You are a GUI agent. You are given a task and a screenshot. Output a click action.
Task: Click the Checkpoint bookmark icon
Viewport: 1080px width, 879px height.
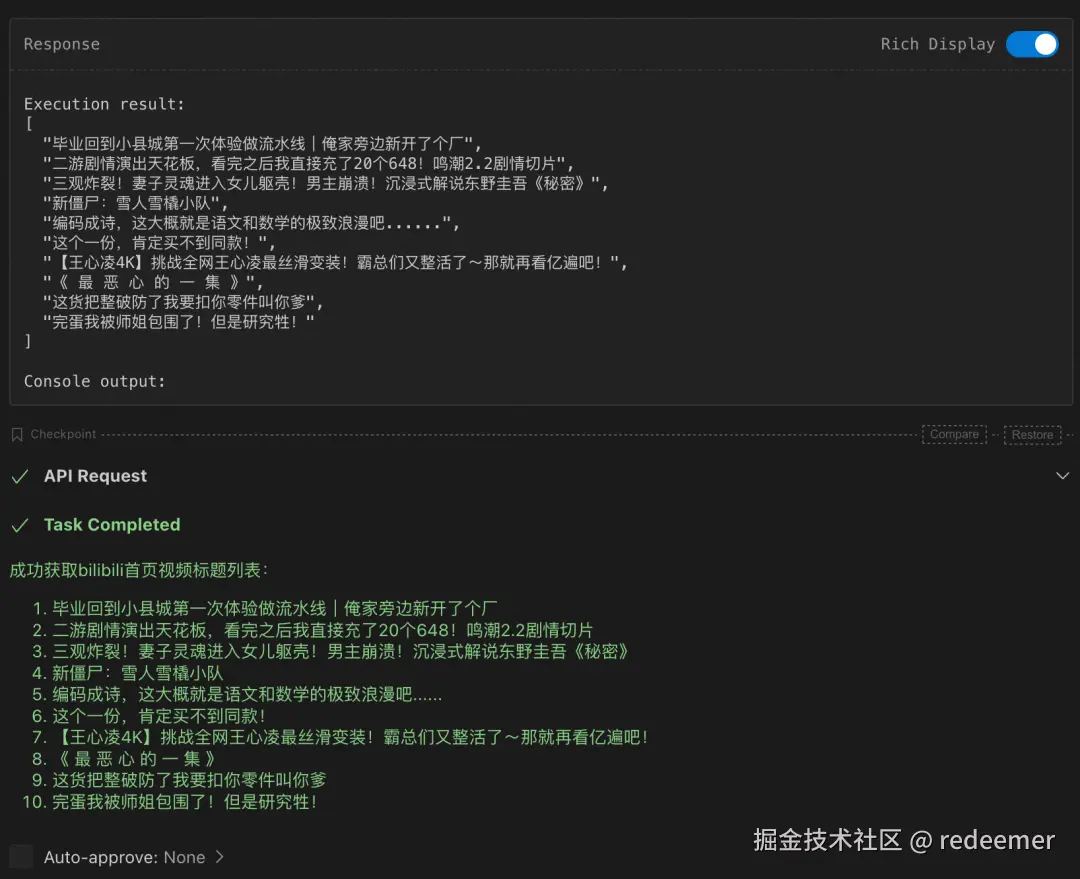coord(17,435)
